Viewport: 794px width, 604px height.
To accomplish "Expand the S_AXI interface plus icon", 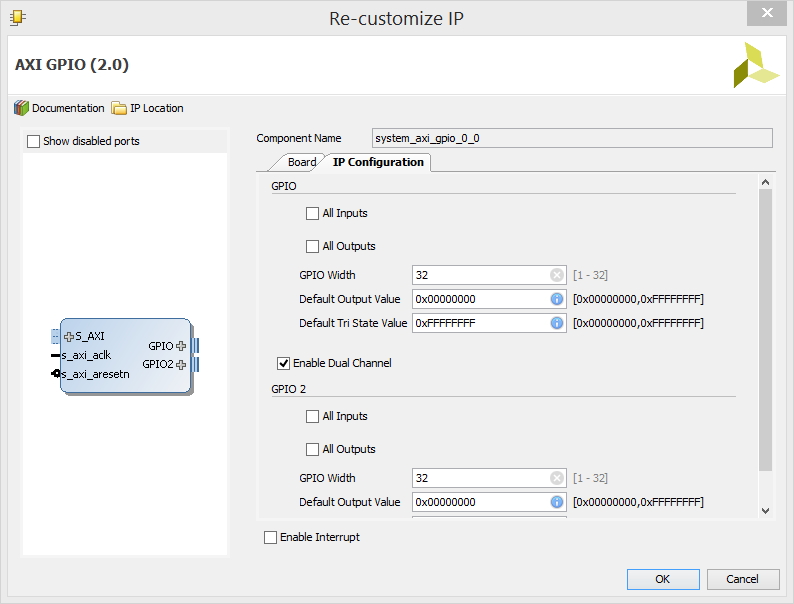I will click(x=69, y=337).
